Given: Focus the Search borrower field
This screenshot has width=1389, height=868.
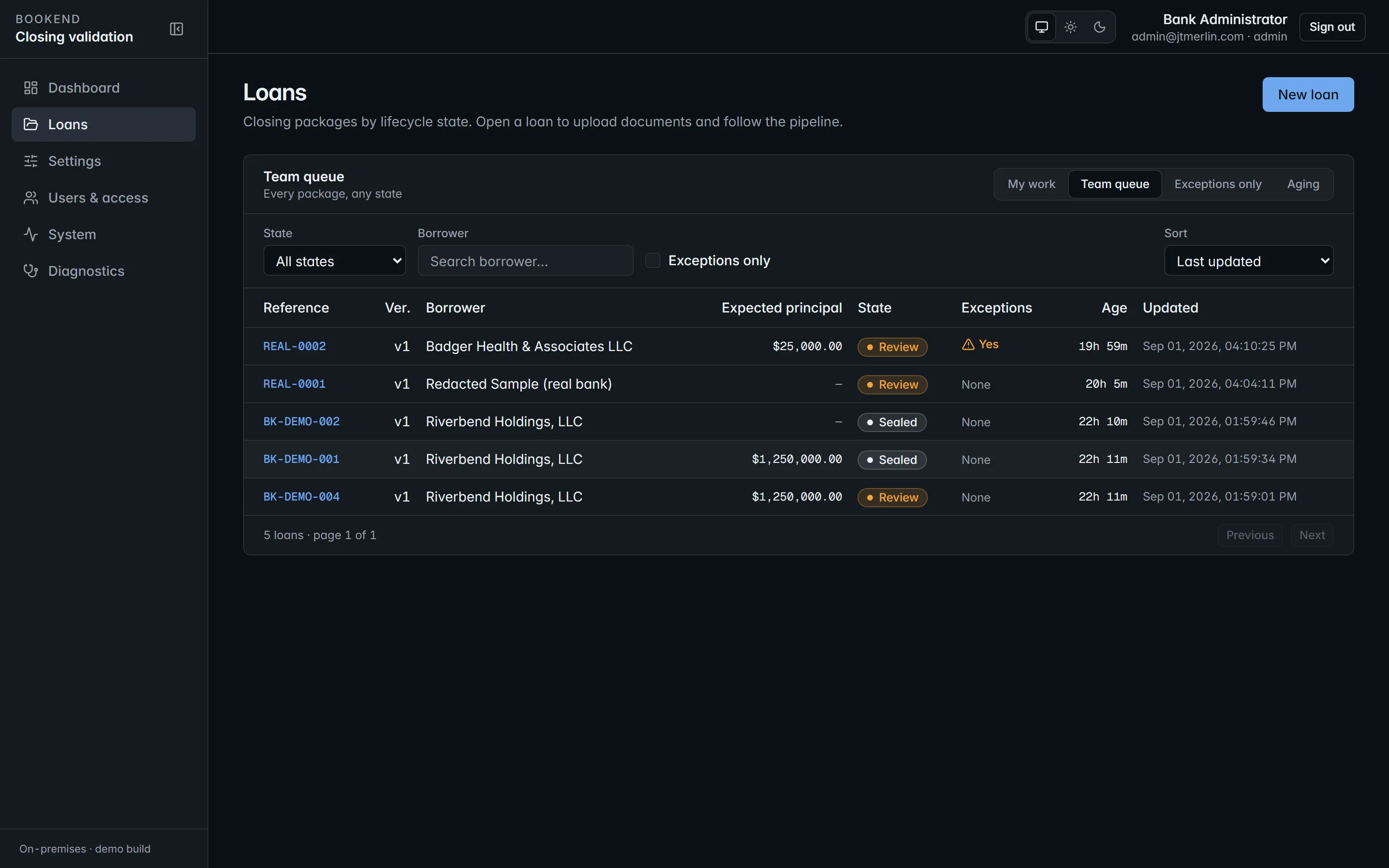Looking at the screenshot, I should pyautogui.click(x=525, y=261).
